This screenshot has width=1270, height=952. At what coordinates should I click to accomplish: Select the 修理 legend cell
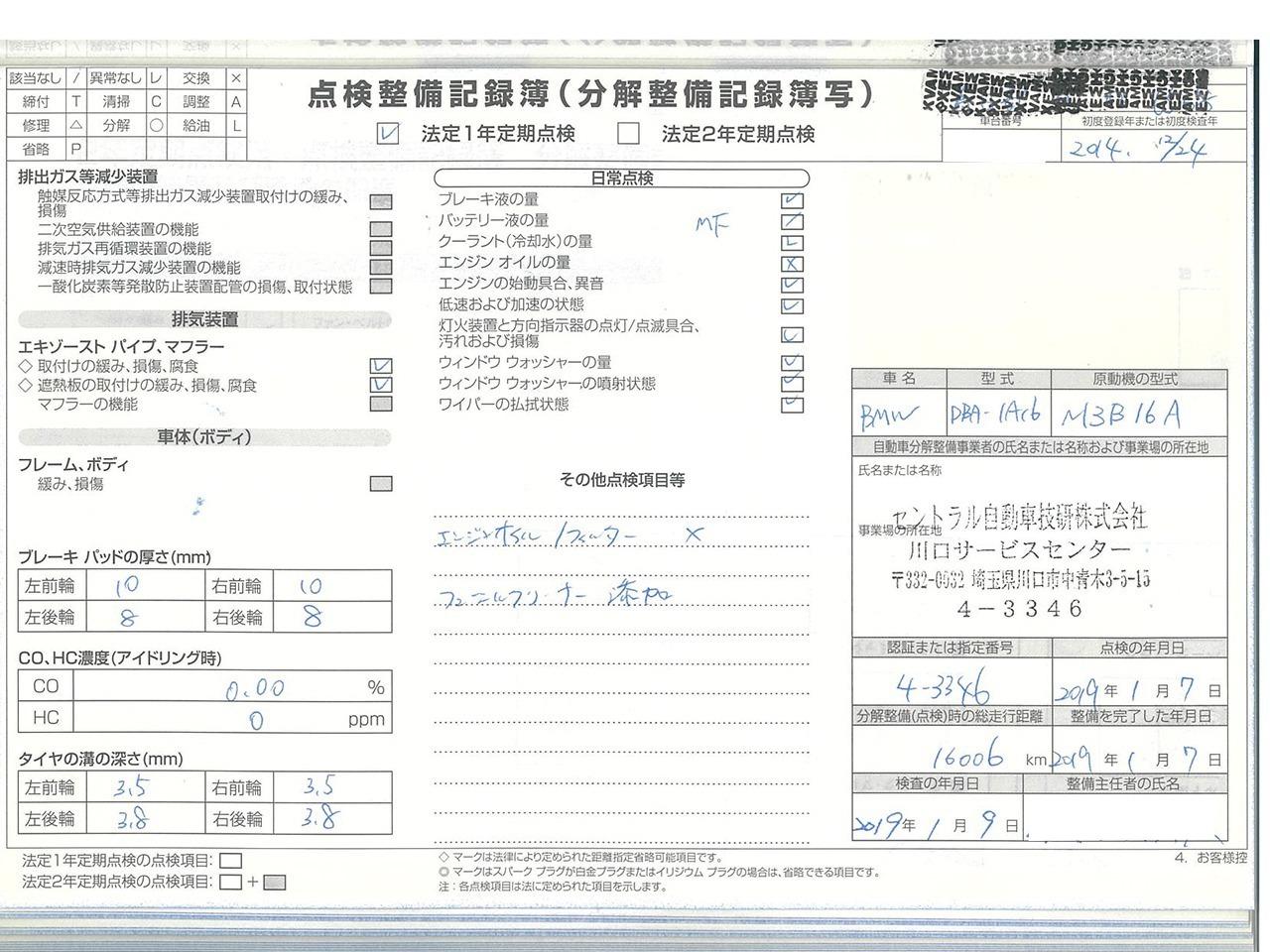36,126
